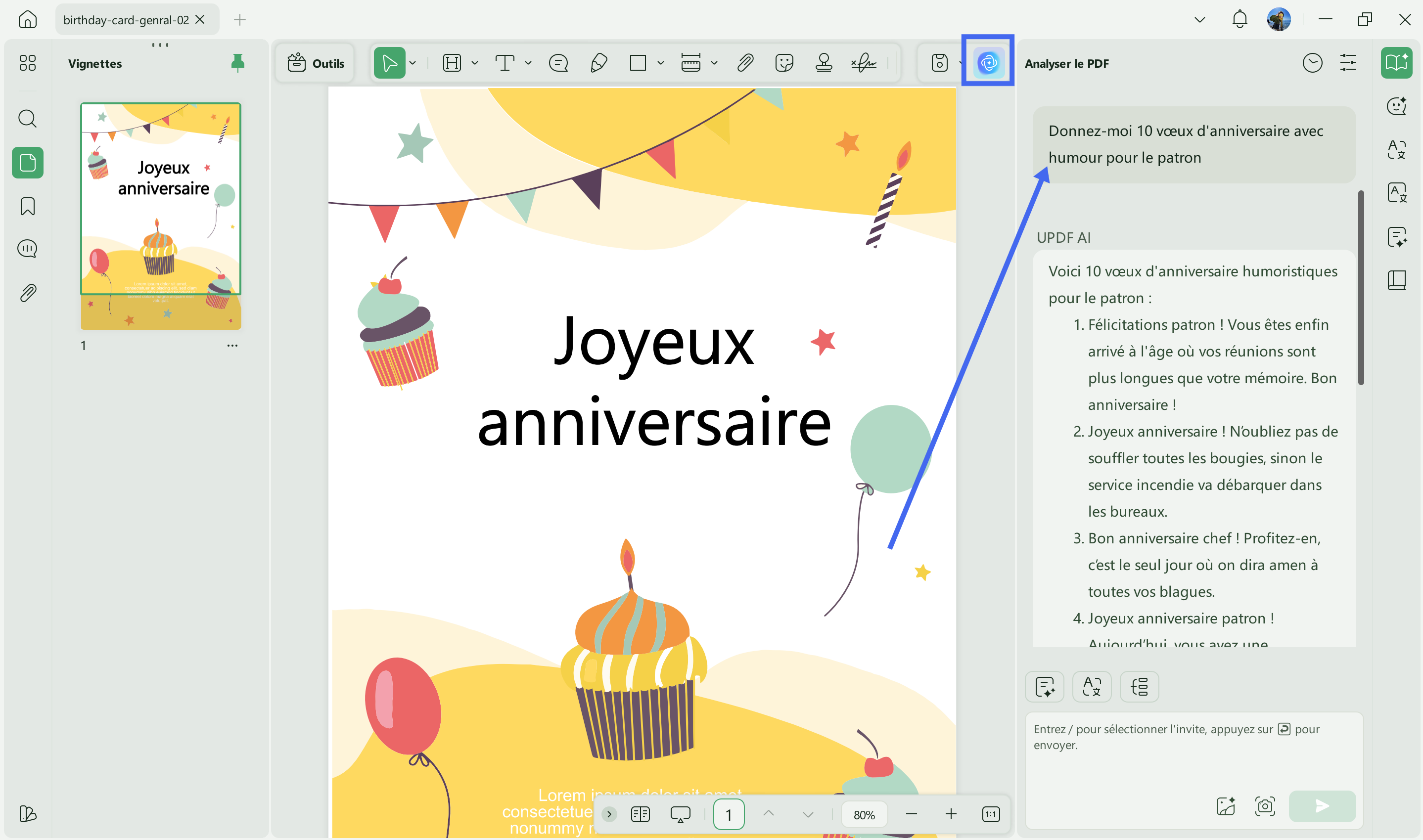Open the UPDF AI assistant icon
Image resolution: width=1423 pixels, height=840 pixels.
(x=988, y=62)
